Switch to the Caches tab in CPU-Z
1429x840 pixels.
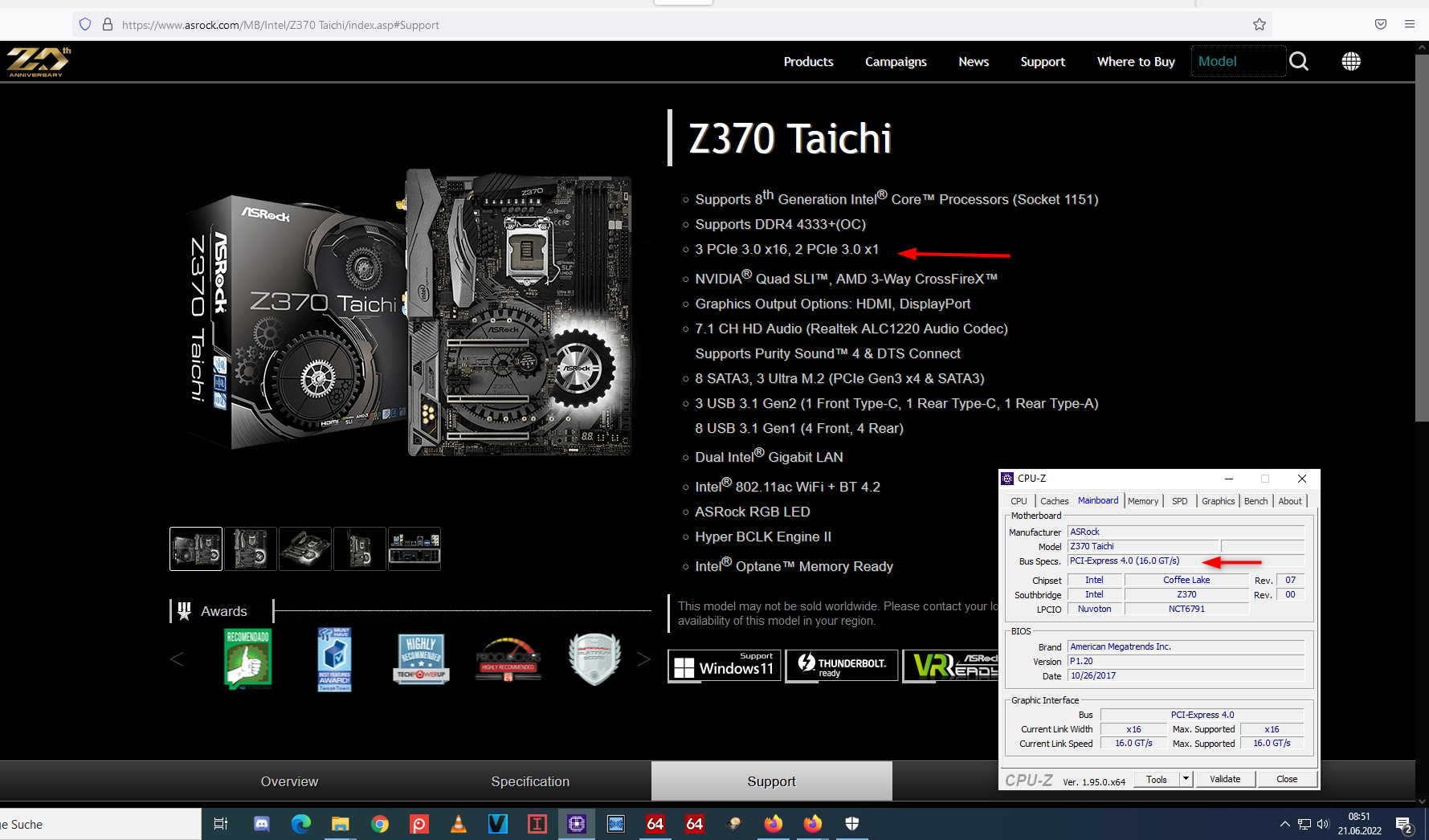point(1054,501)
